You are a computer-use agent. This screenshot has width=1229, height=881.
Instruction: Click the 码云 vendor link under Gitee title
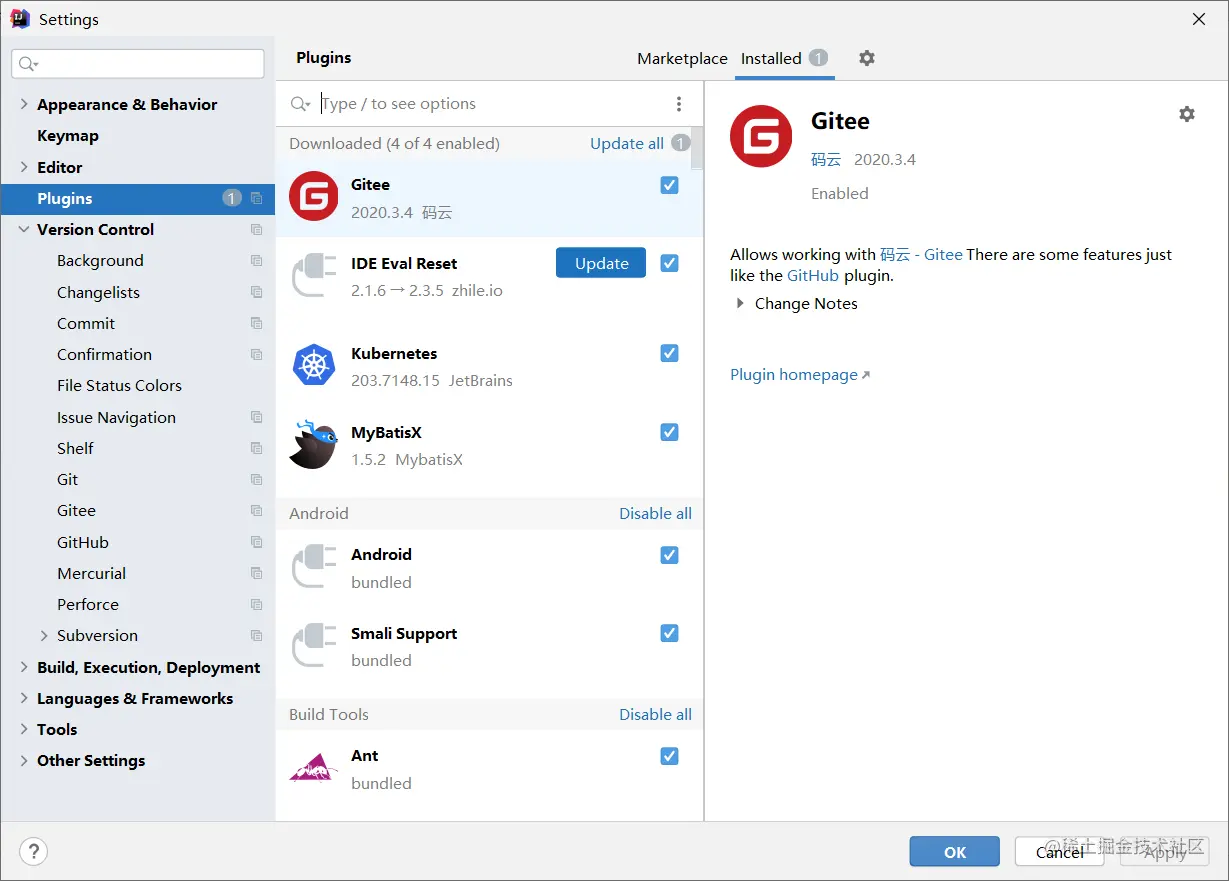click(x=826, y=159)
